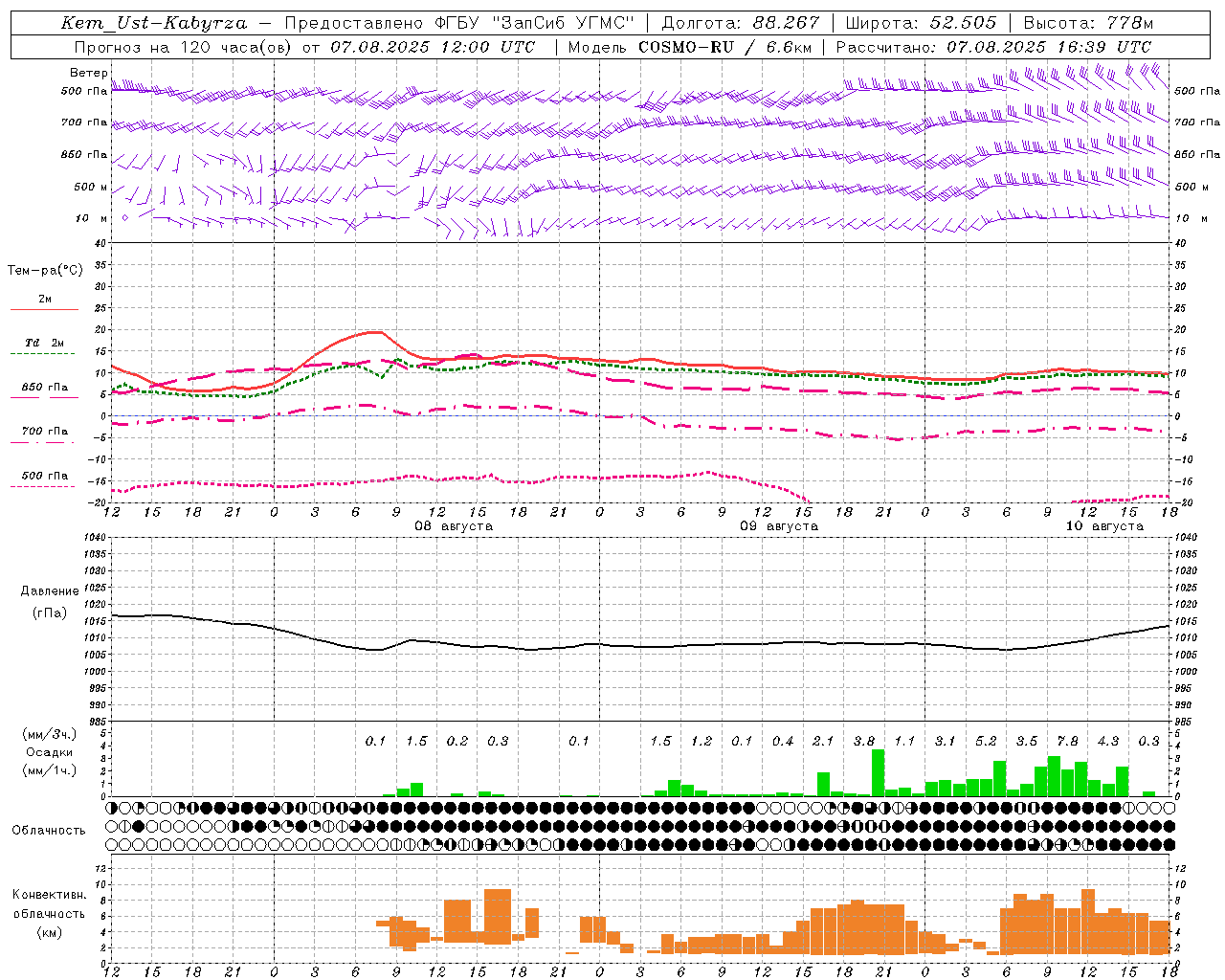The width and height of the screenshot is (1225, 980).
Task: Click the altitude label 'Высота: 778м'
Action: click(1088, 23)
